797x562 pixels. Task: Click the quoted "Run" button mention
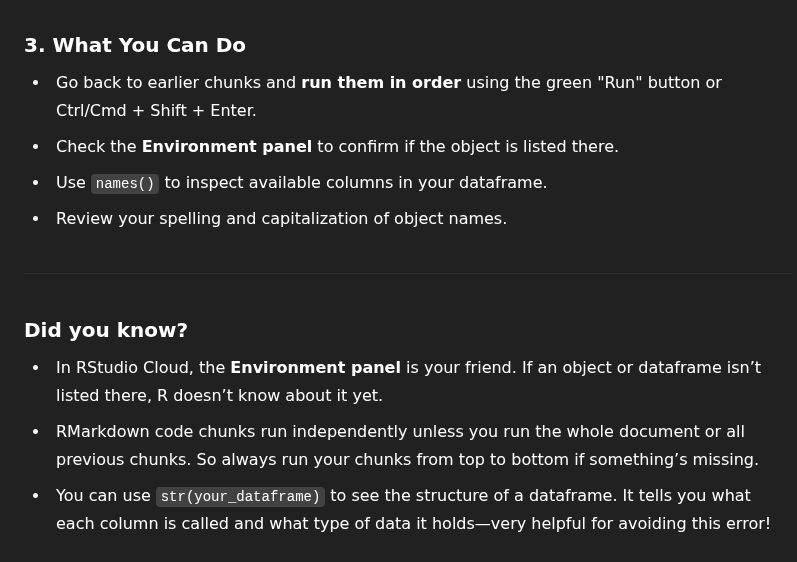pos(620,83)
